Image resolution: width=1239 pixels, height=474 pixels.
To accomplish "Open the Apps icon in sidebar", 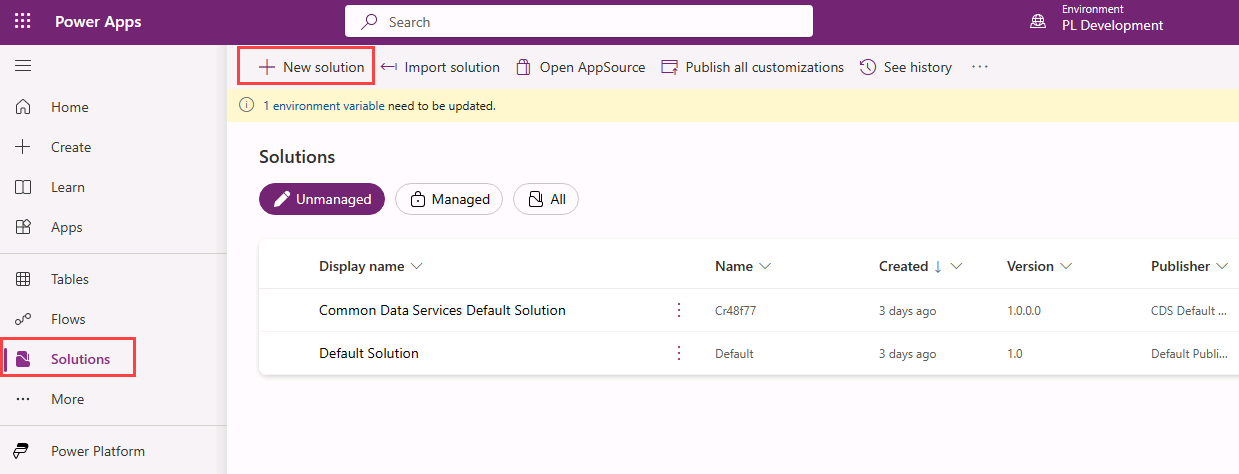I will 23,227.
